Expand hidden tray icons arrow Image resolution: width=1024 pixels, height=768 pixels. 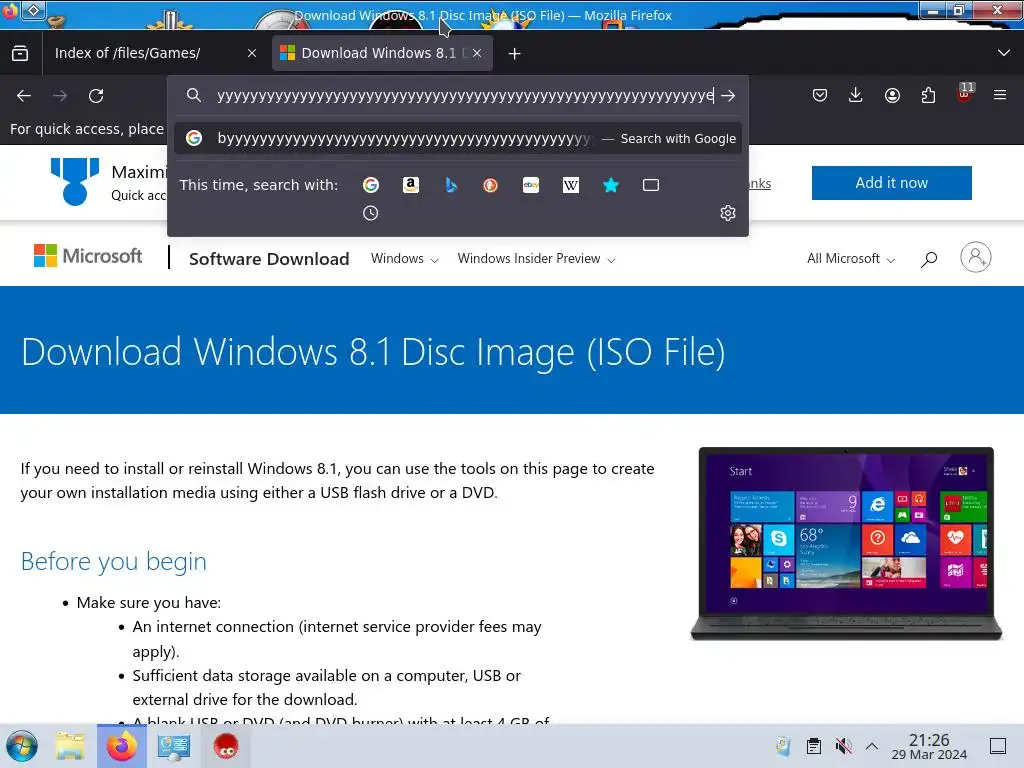pyautogui.click(x=872, y=746)
